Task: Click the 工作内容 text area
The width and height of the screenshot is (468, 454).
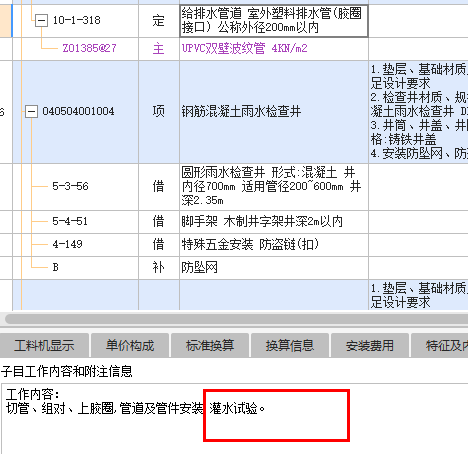Action: [x=235, y=419]
